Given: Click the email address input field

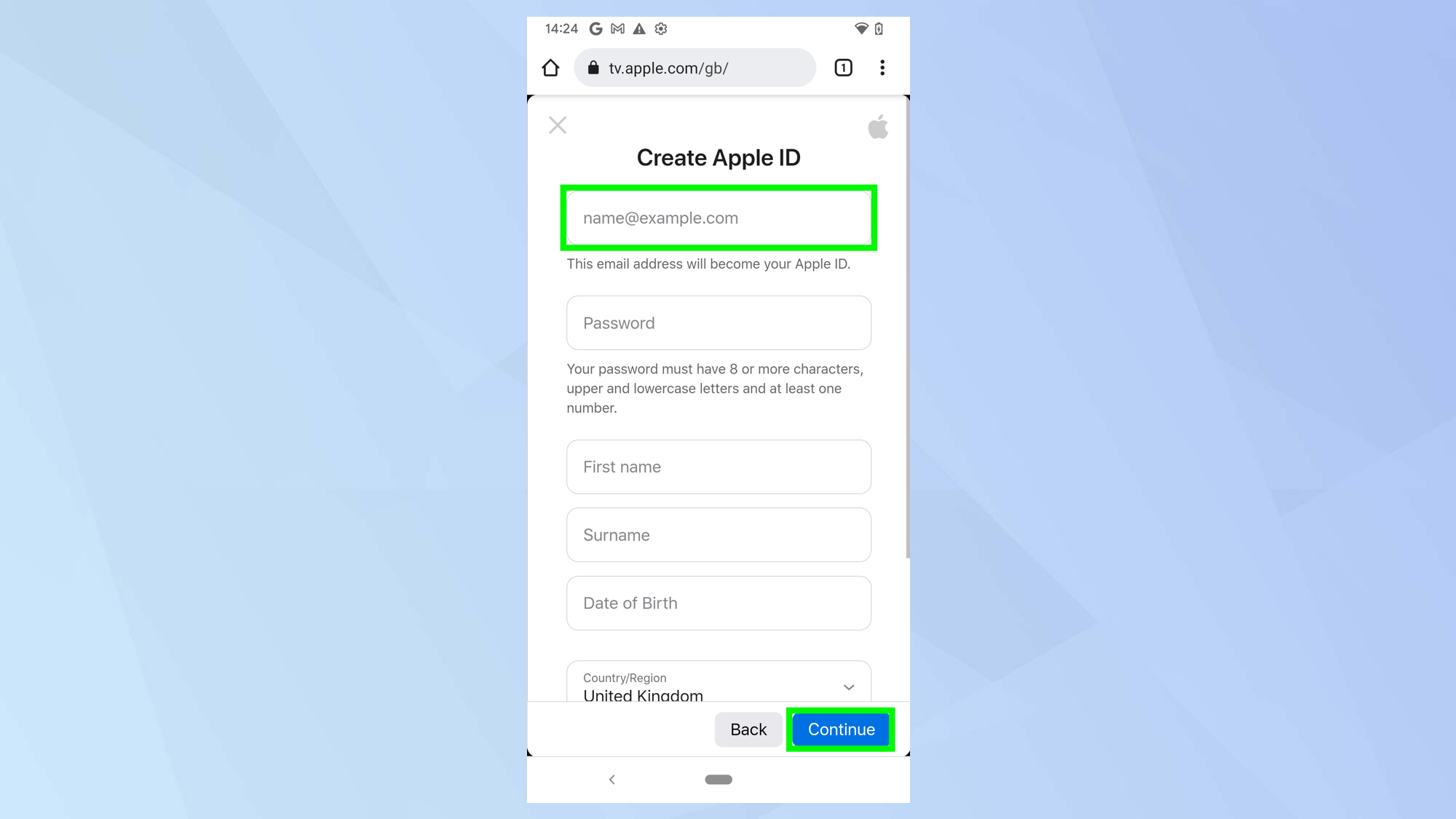Looking at the screenshot, I should (x=718, y=218).
